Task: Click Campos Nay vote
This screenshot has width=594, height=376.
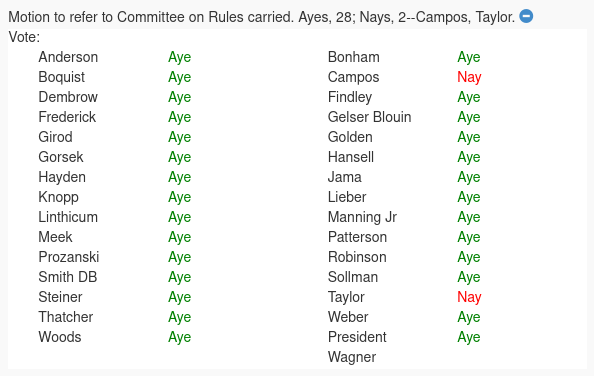Action: pyautogui.click(x=469, y=77)
